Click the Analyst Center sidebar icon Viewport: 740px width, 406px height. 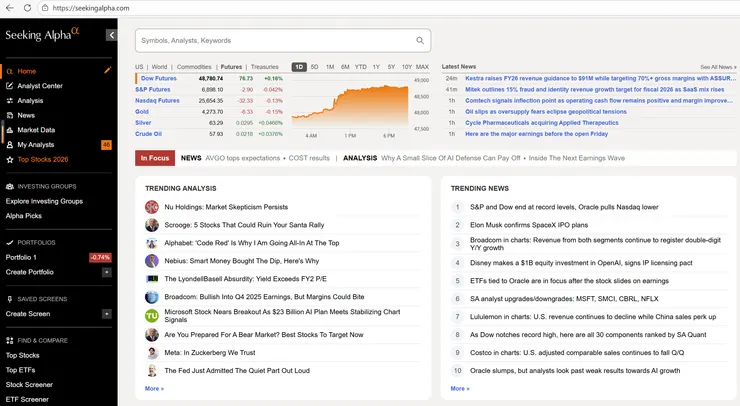(9, 86)
